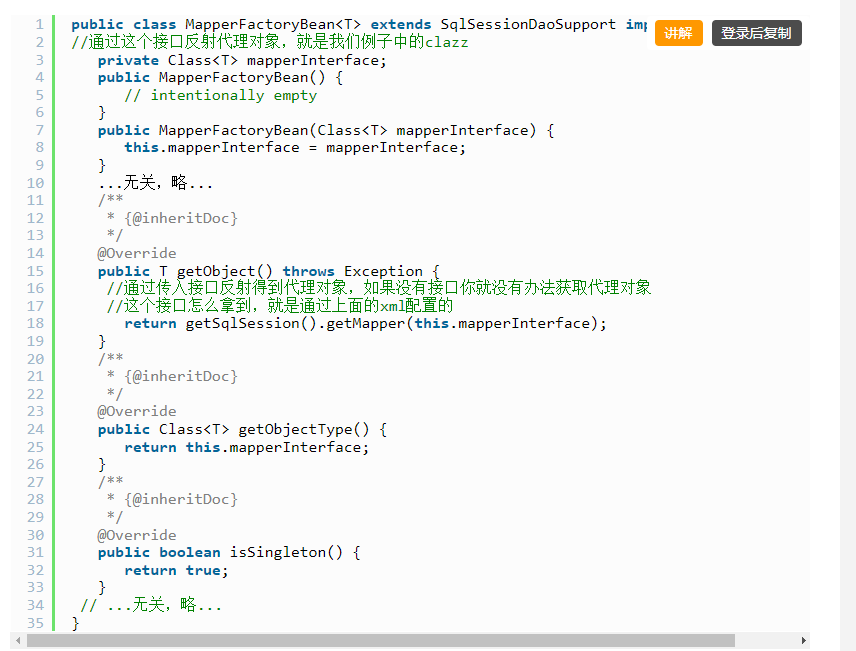856x651 pixels.
Task: Click the horizontal scrollbar right arrow
Action: [804, 640]
